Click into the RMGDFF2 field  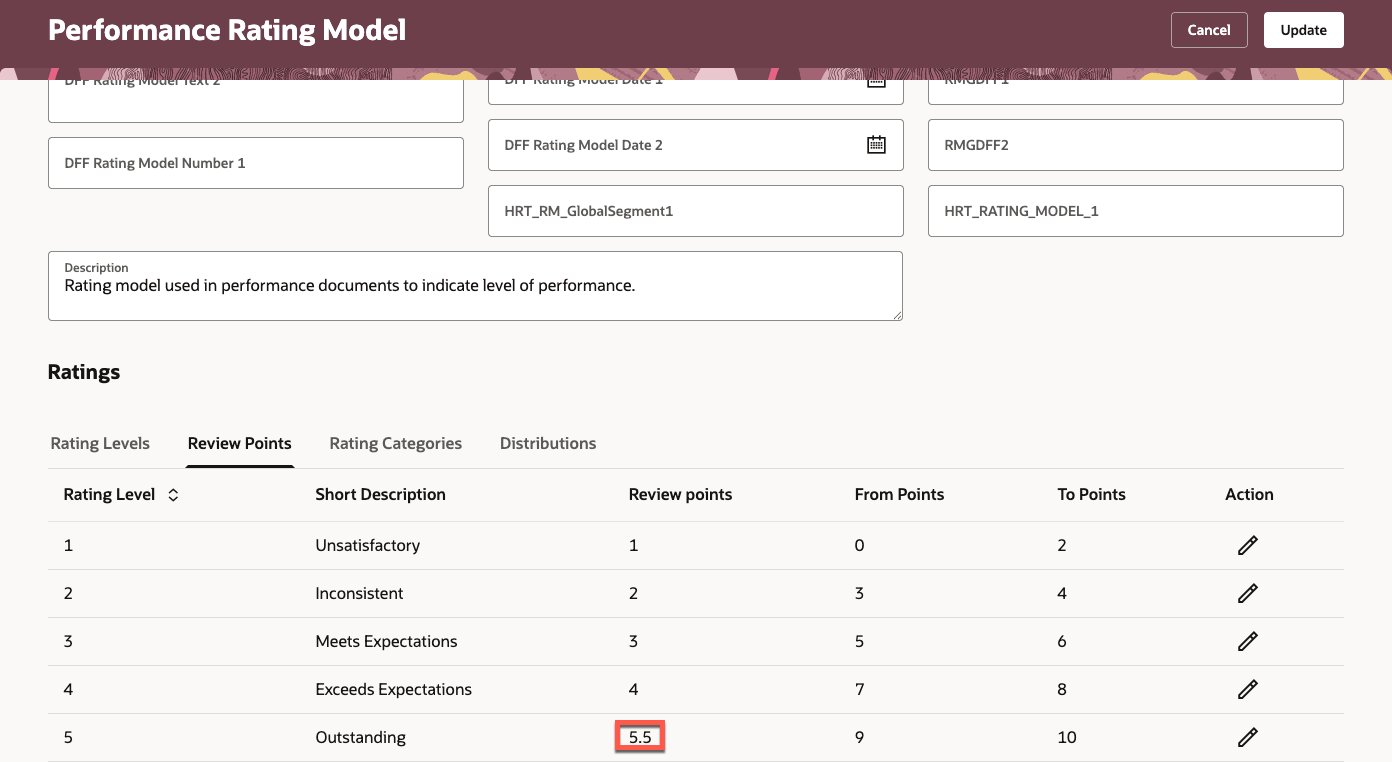coord(1135,145)
